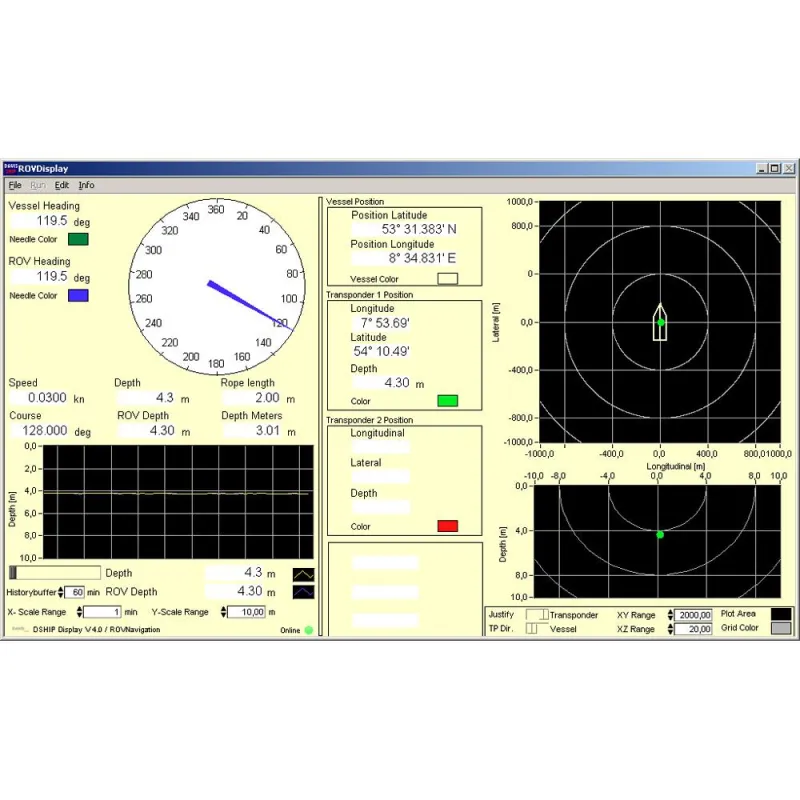Click the black Plot Area color swatch
800x800 pixels.
[781, 614]
